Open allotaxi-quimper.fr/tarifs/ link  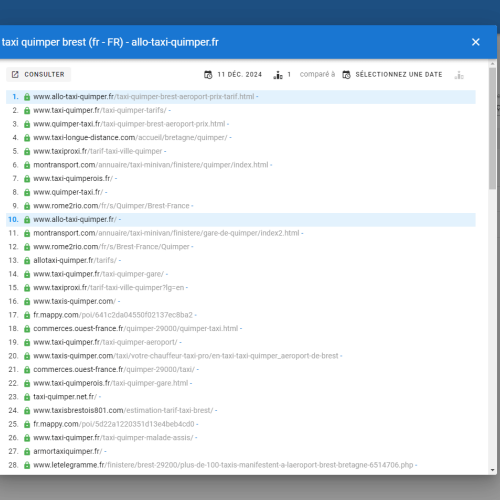75,260
